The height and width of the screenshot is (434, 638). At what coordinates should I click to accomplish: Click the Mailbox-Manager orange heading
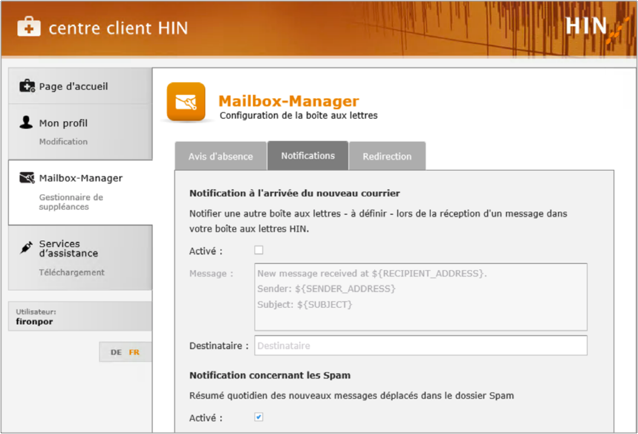289,101
